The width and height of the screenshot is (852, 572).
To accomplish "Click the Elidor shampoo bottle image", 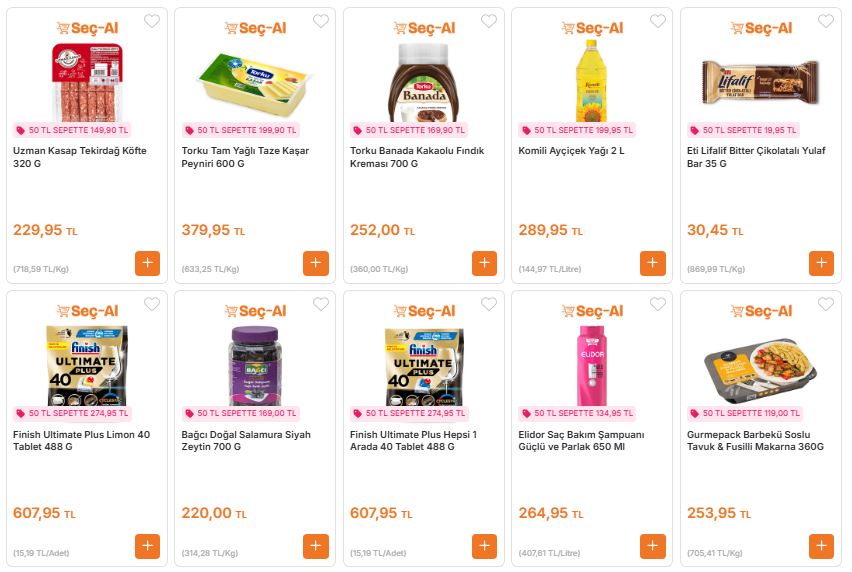I will pyautogui.click(x=591, y=364).
